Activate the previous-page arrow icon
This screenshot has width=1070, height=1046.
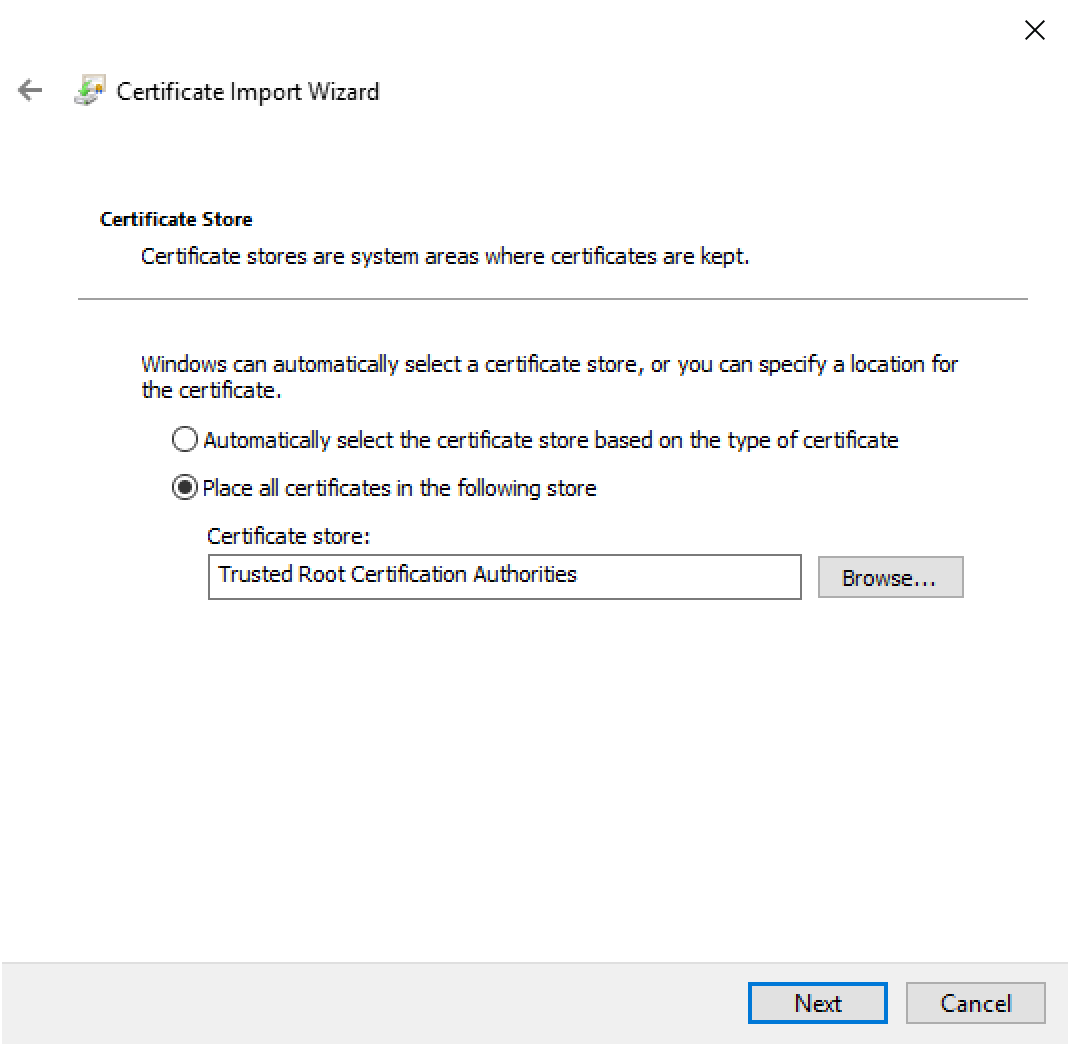[x=30, y=90]
